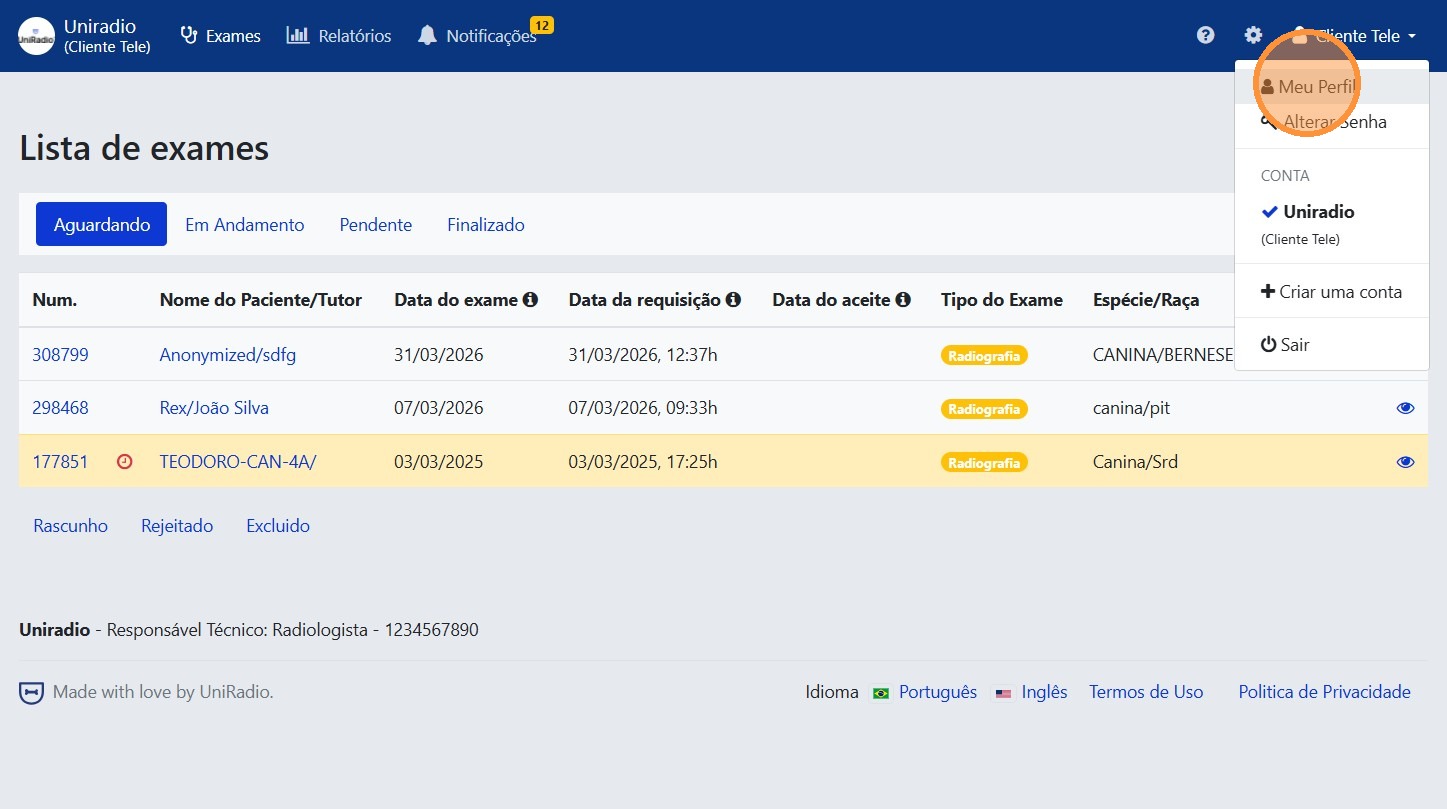Open the help question mark icon

(x=1205, y=36)
